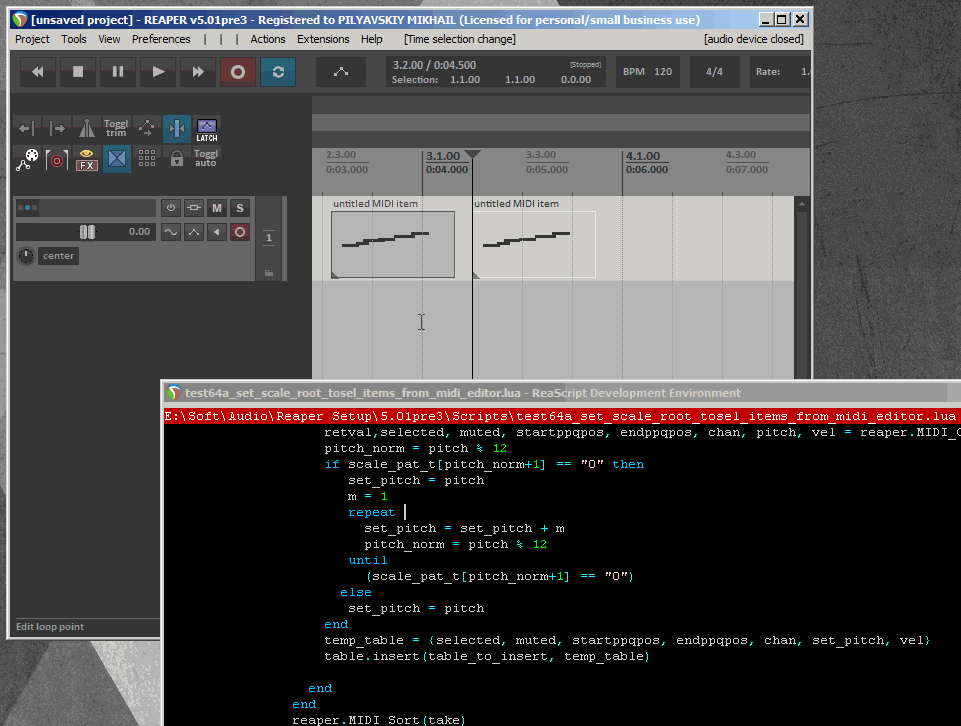Click the Toggl trim toolbar button
This screenshot has height=726, width=961.
117,128
